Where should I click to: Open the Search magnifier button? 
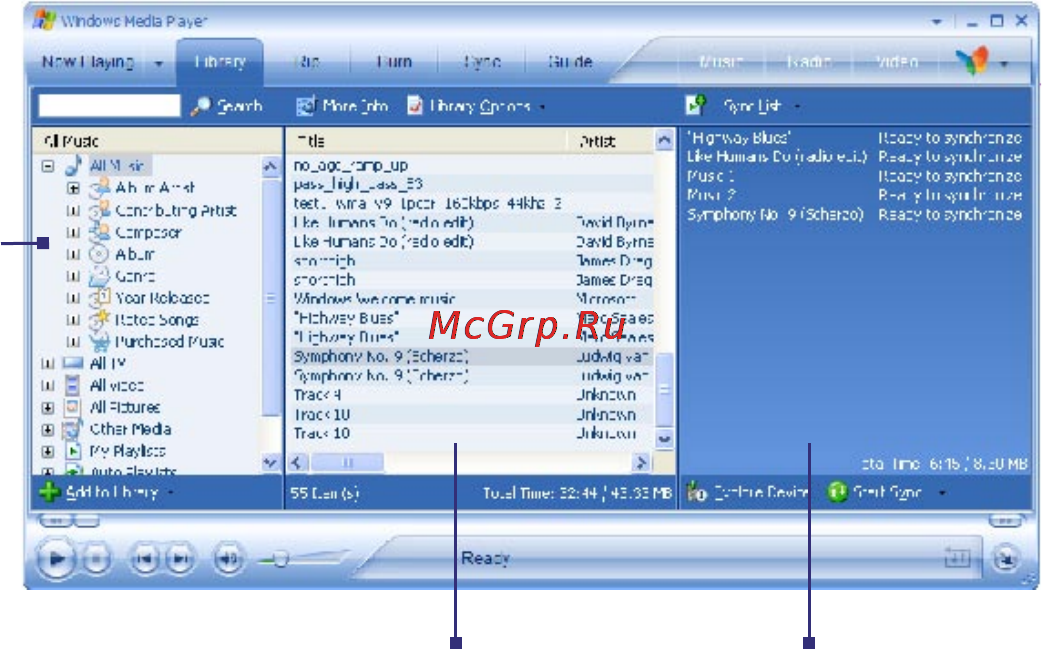pos(227,106)
